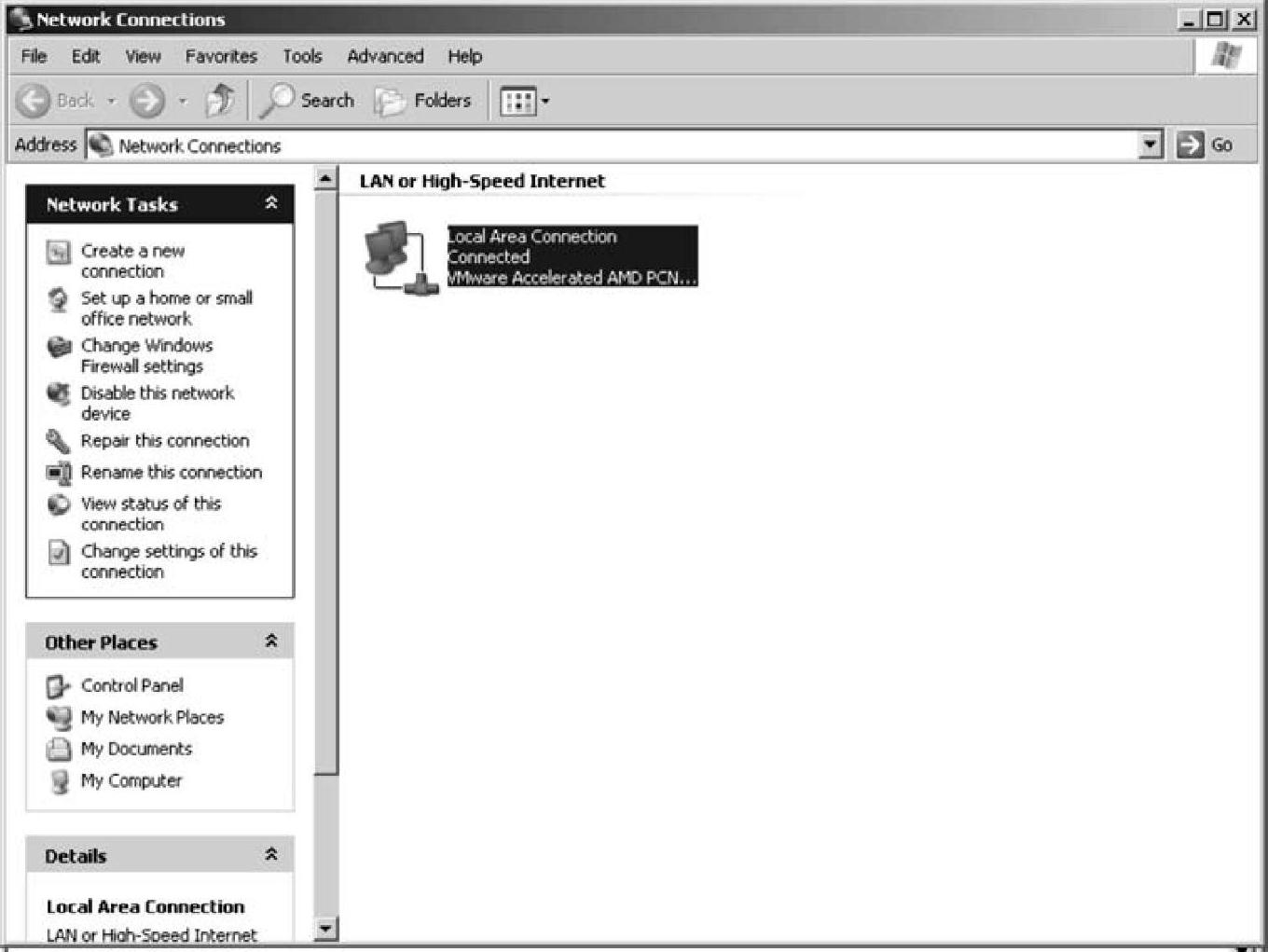Expand the Address bar dropdown arrow
1268x952 pixels.
click(x=1151, y=145)
